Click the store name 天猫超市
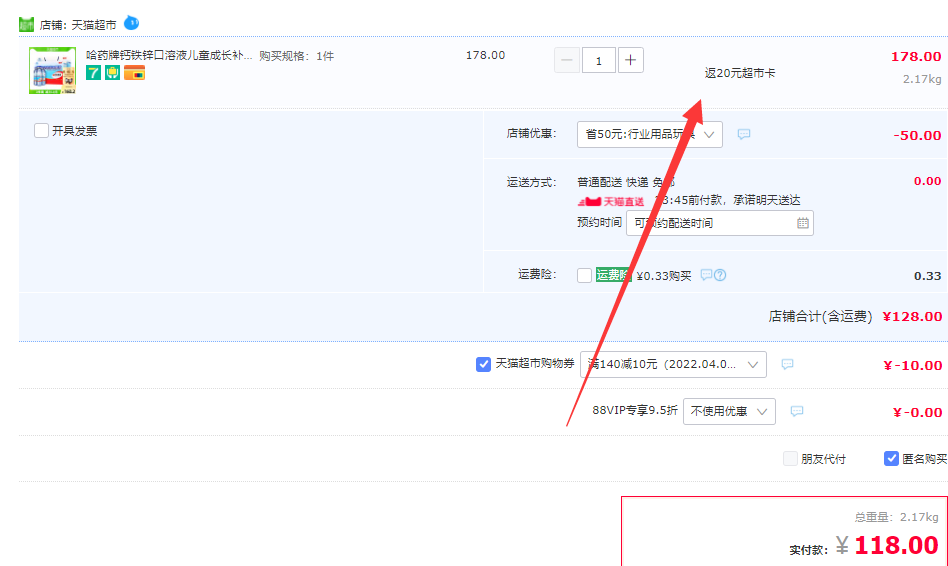The image size is (948, 566). 94,25
